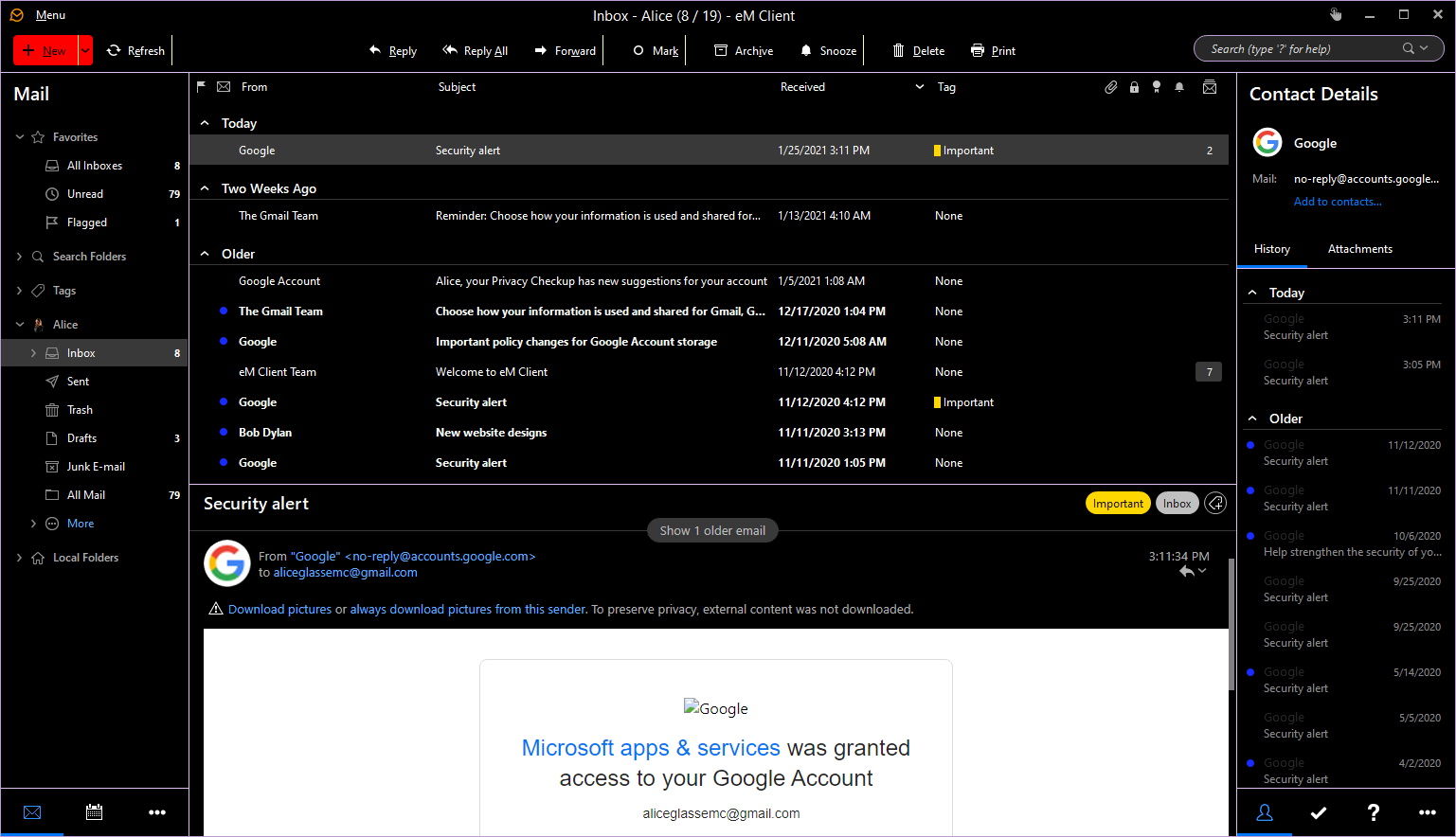Switch to the Attachments tab
The image size is (1456, 837).
(1359, 248)
